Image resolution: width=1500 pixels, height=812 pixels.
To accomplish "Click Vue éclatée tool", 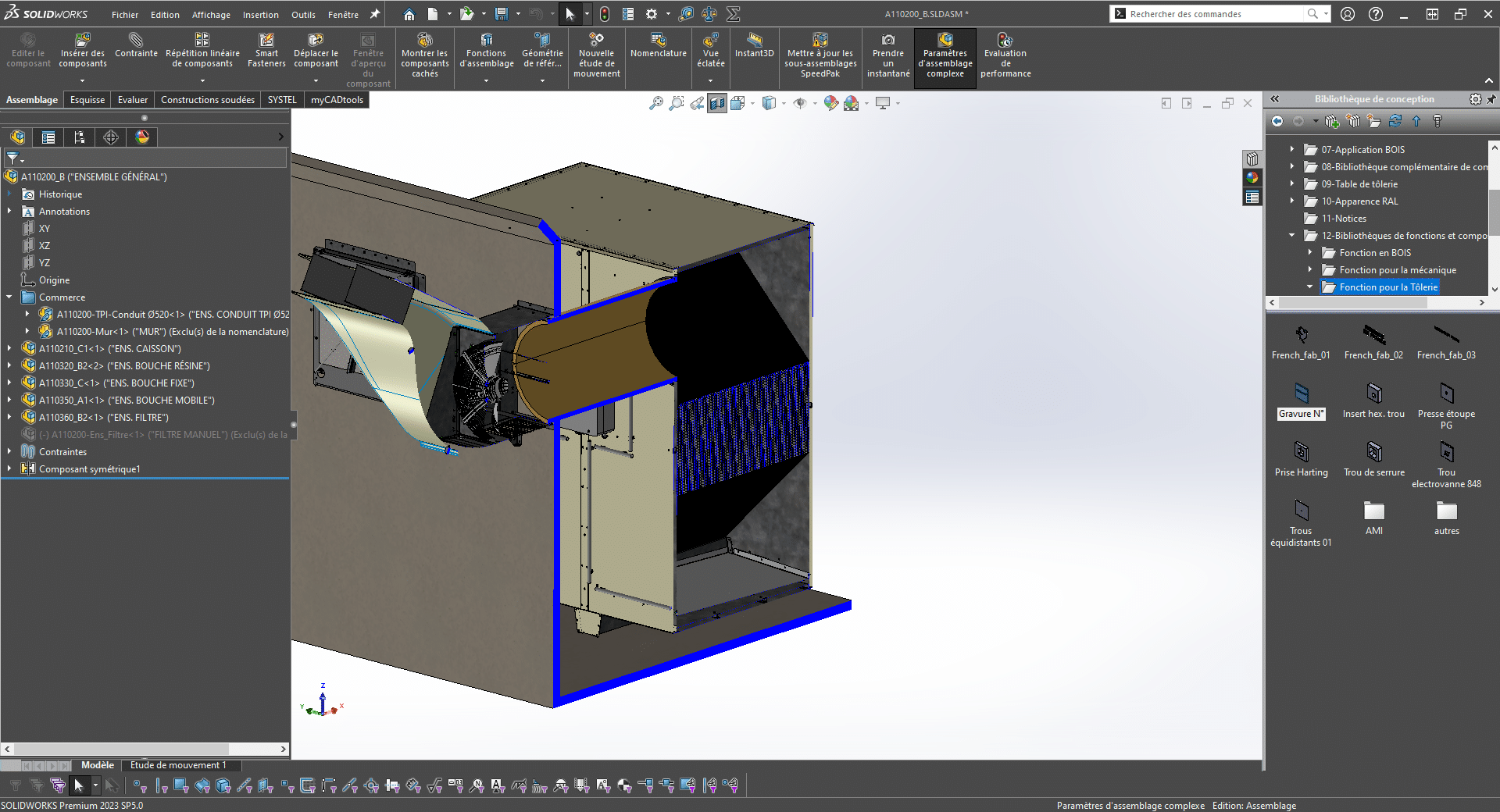I will tap(711, 51).
